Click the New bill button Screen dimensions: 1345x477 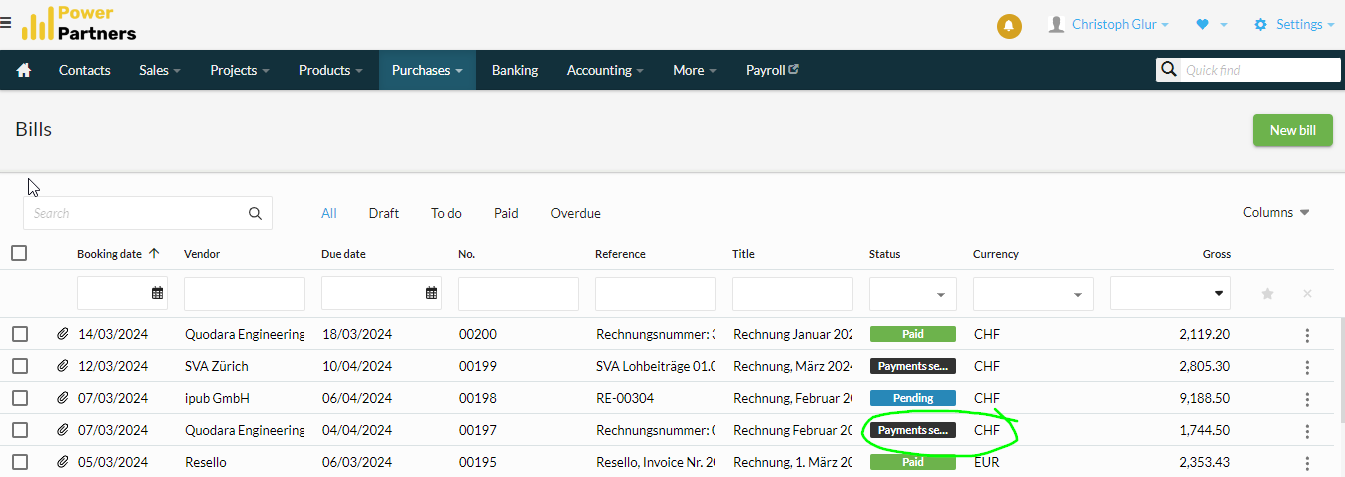point(1292,130)
